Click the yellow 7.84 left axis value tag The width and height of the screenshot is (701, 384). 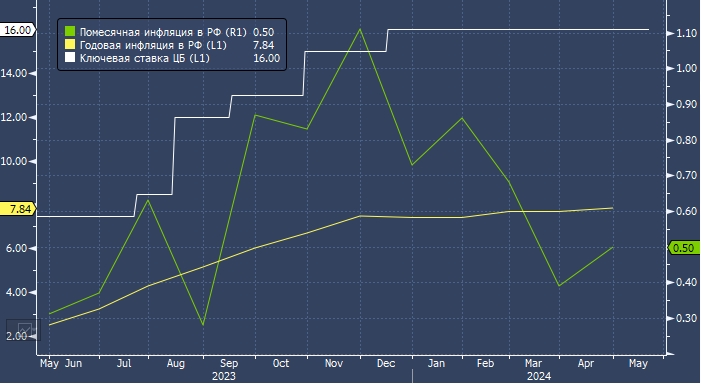17,209
